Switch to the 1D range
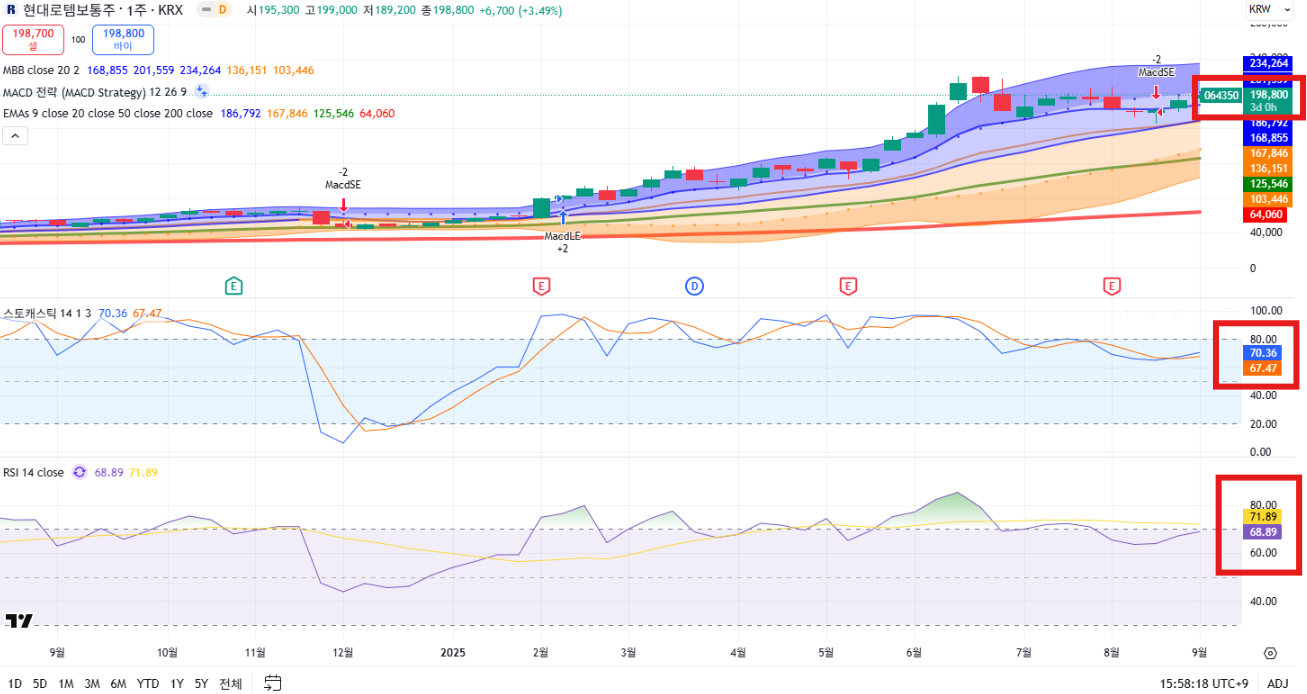The image size is (1307, 694). pyautogui.click(x=15, y=684)
